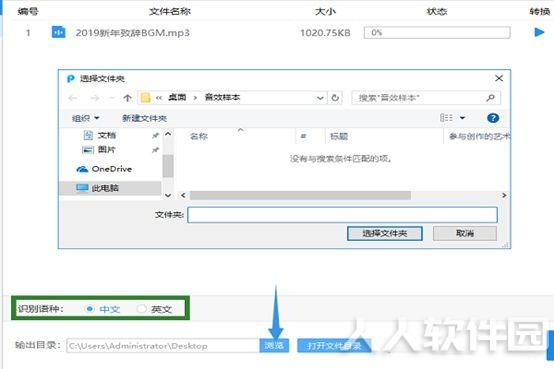
Task: Select 此电脑 in the navigation pane
Action: pyautogui.click(x=105, y=188)
